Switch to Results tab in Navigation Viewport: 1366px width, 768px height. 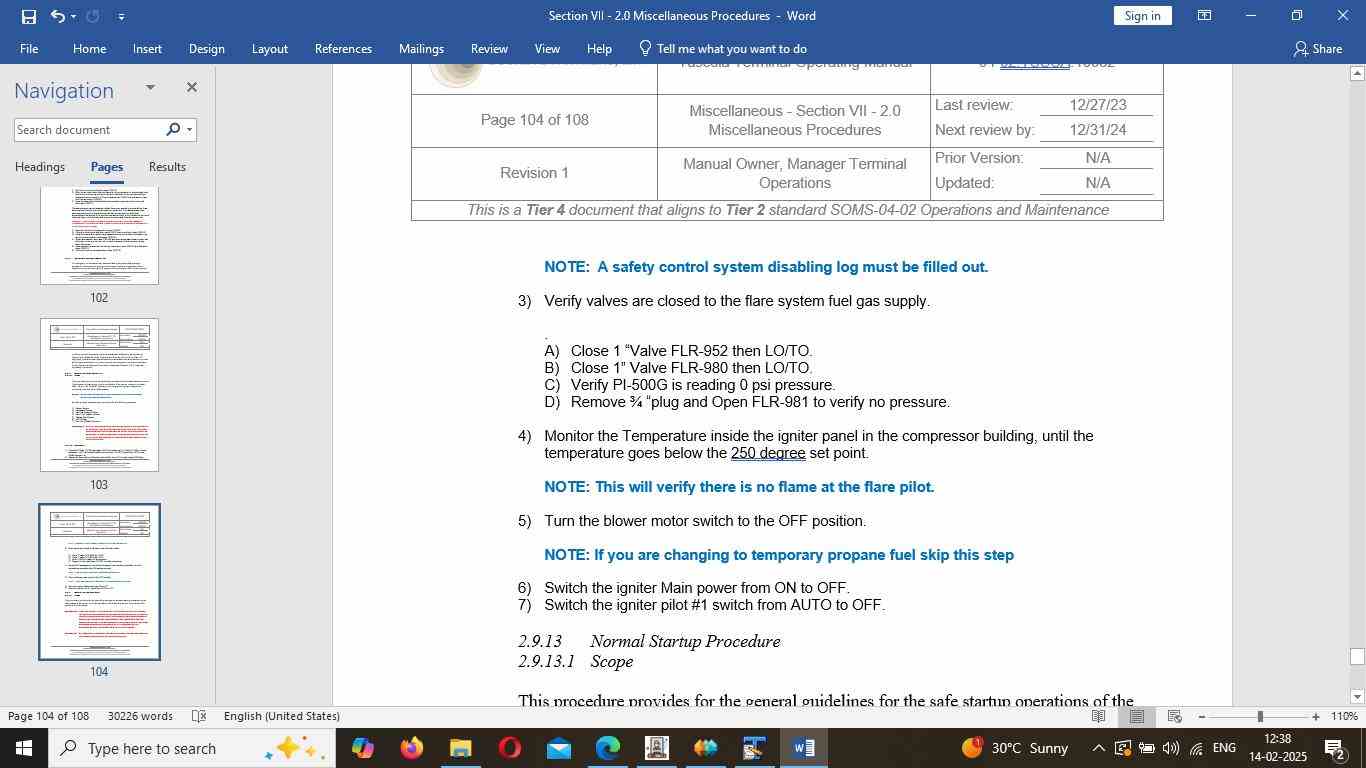(x=167, y=167)
